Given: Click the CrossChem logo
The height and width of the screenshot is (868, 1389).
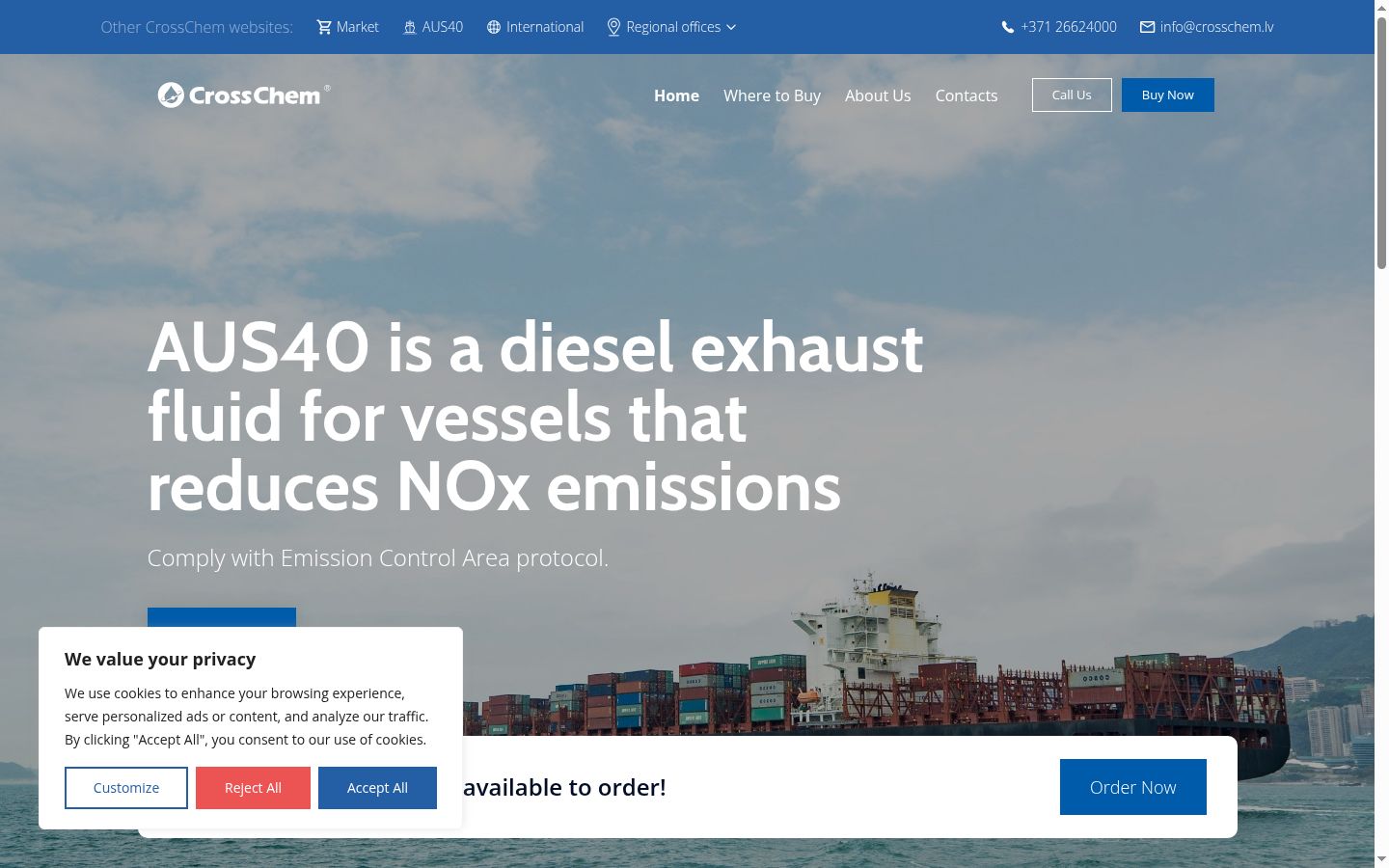Looking at the screenshot, I should tap(244, 95).
